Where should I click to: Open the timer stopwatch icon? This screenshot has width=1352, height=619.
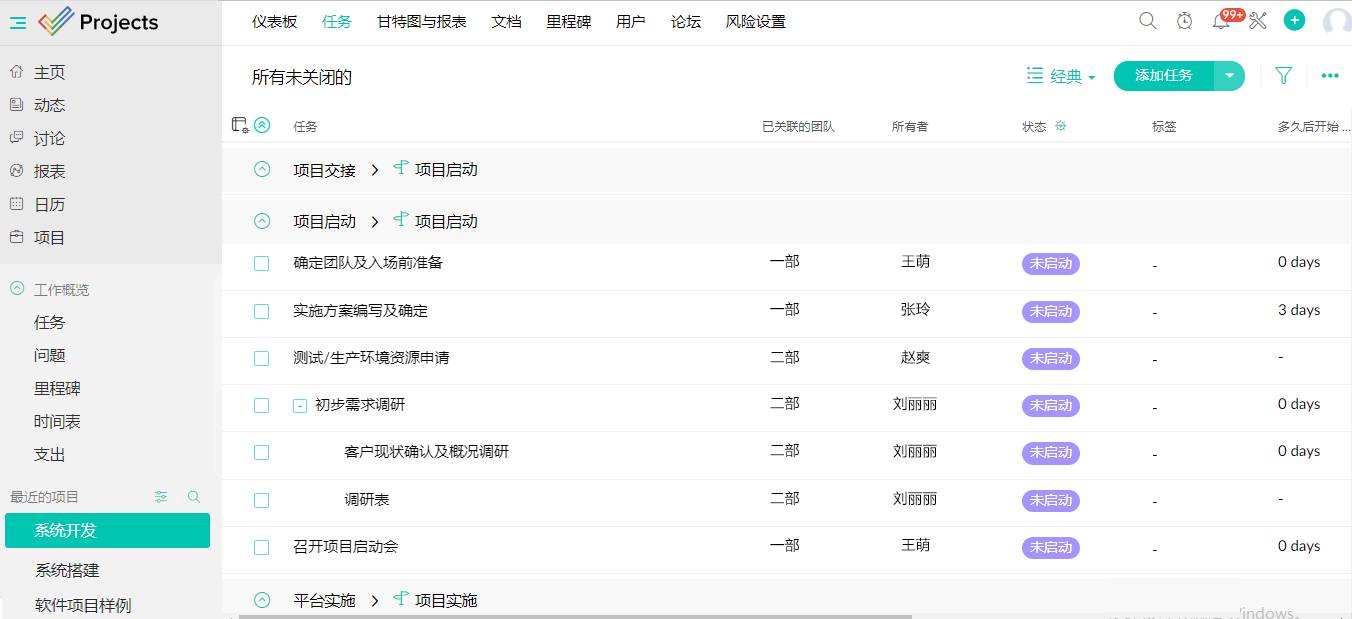tap(1184, 21)
